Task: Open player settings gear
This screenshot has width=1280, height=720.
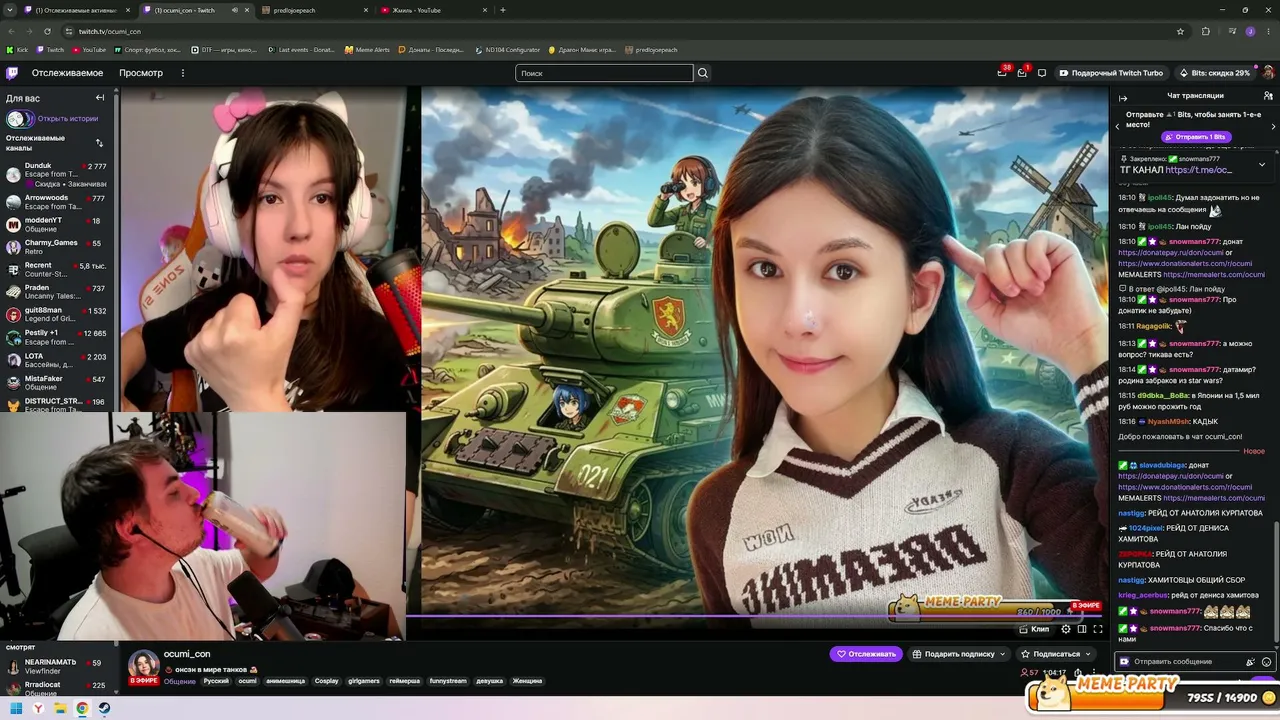Action: point(1066,629)
